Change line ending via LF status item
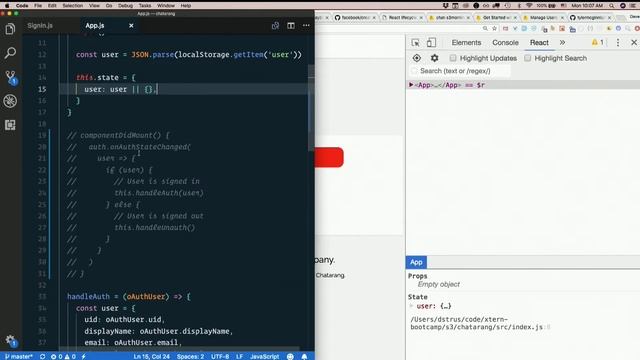Image resolution: width=640 pixels, height=360 pixels. [240, 356]
